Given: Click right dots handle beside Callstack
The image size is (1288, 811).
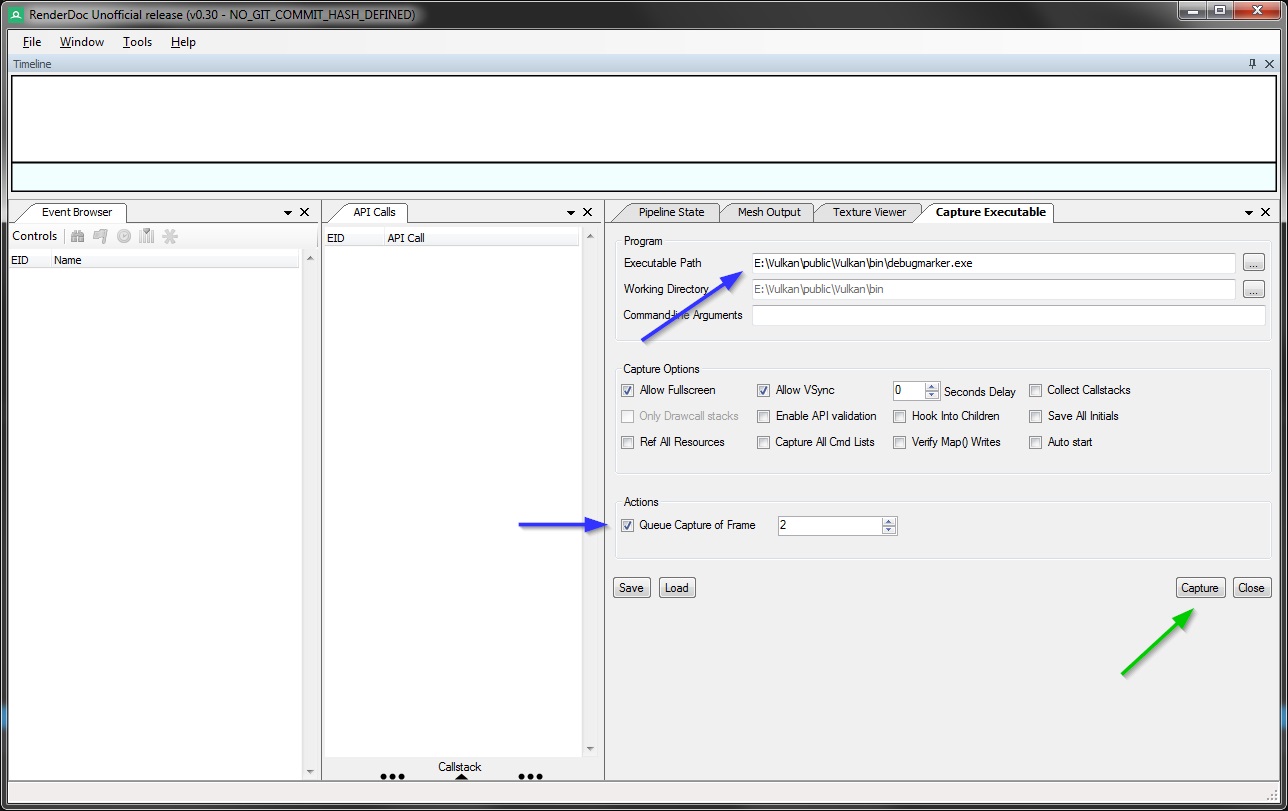Looking at the screenshot, I should pos(531,776).
